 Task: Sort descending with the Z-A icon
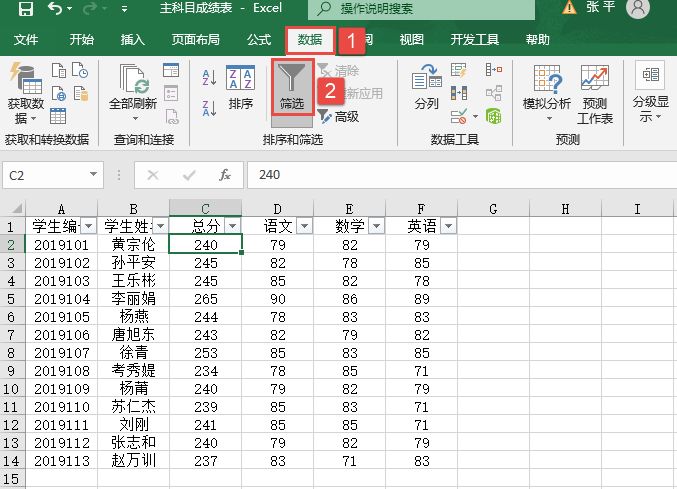click(209, 108)
